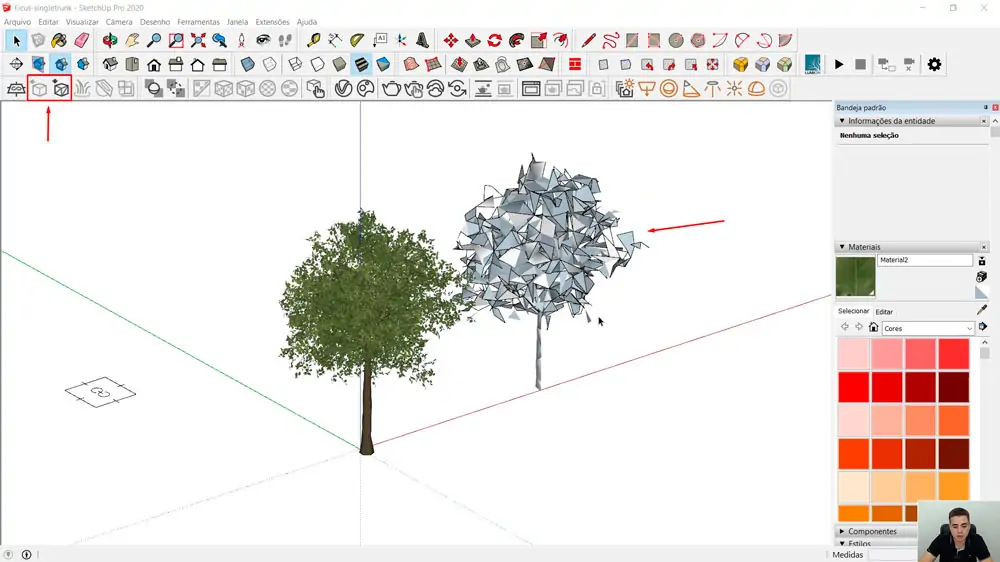
Task: Select the Paint Bucket tool
Action: [59, 40]
